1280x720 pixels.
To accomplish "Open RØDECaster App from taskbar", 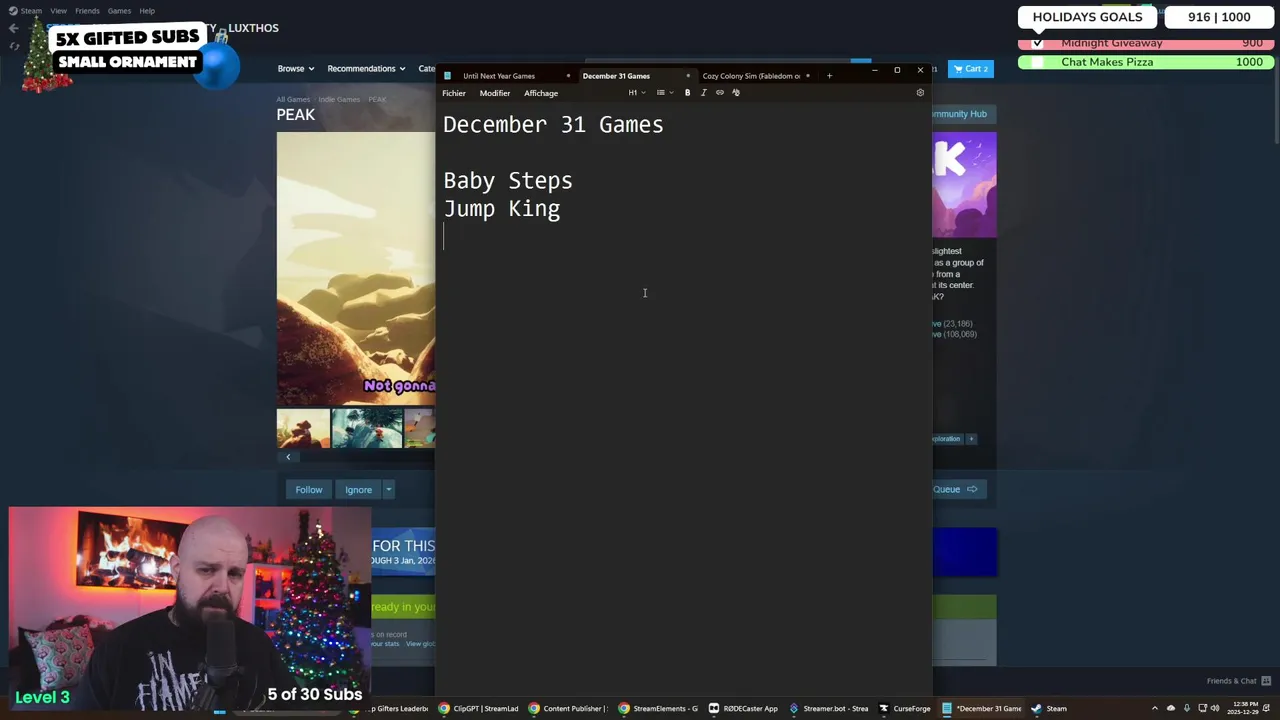I will pyautogui.click(x=743, y=709).
